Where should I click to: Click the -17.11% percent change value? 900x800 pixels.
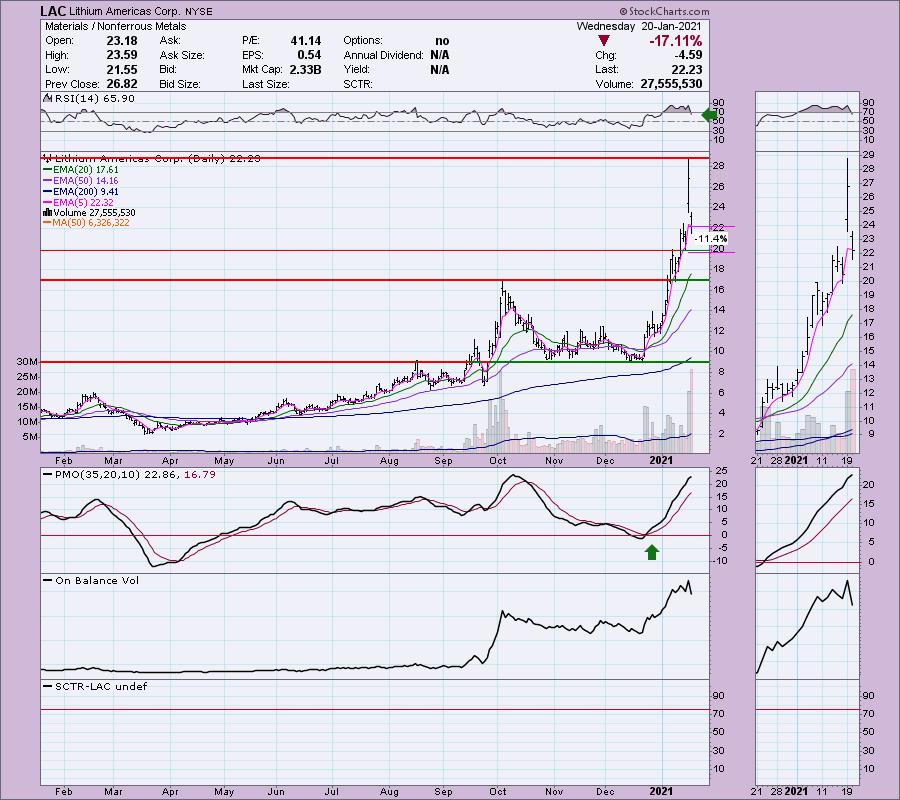pyautogui.click(x=676, y=41)
